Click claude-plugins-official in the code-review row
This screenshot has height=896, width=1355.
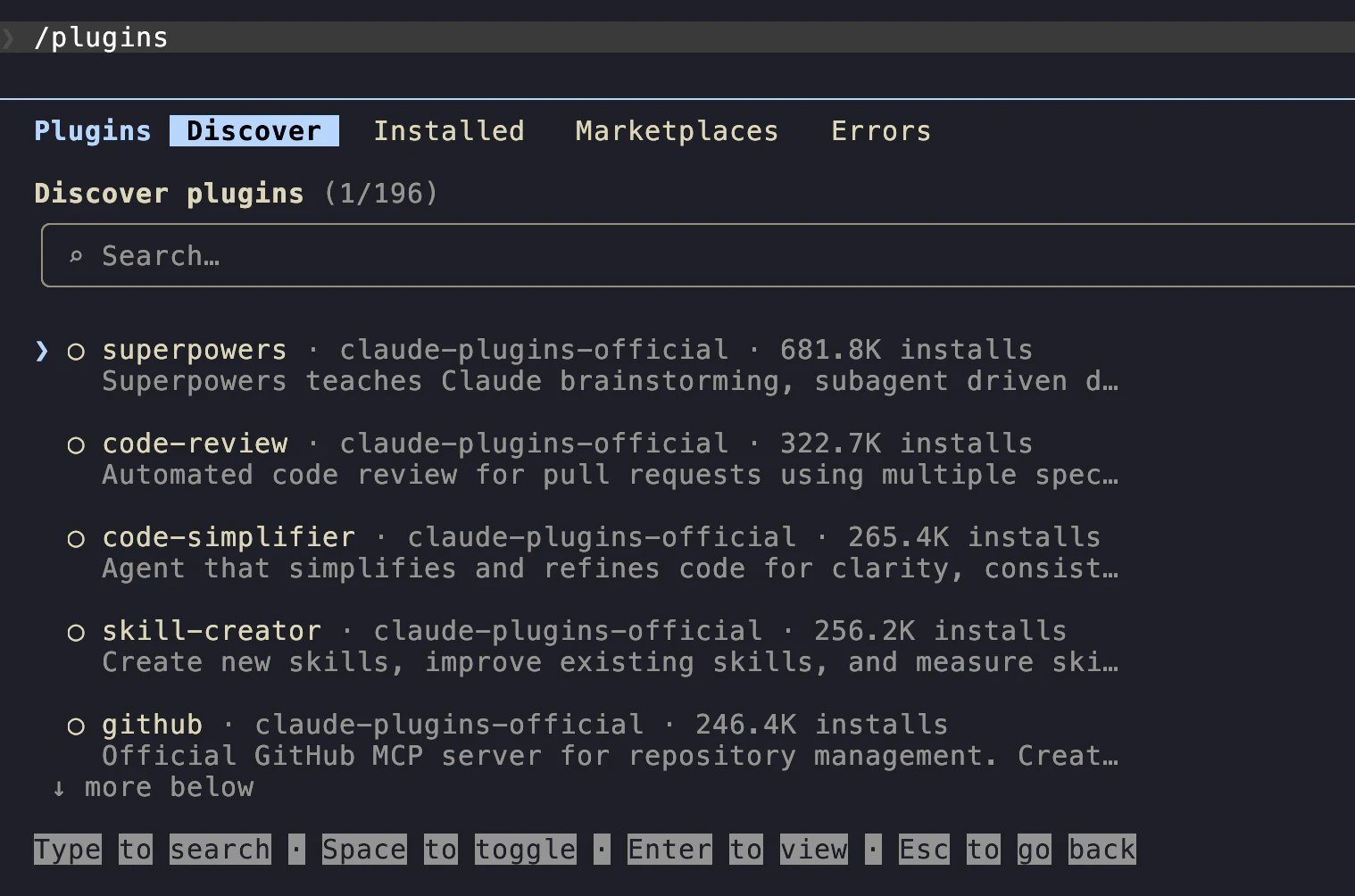tap(534, 444)
